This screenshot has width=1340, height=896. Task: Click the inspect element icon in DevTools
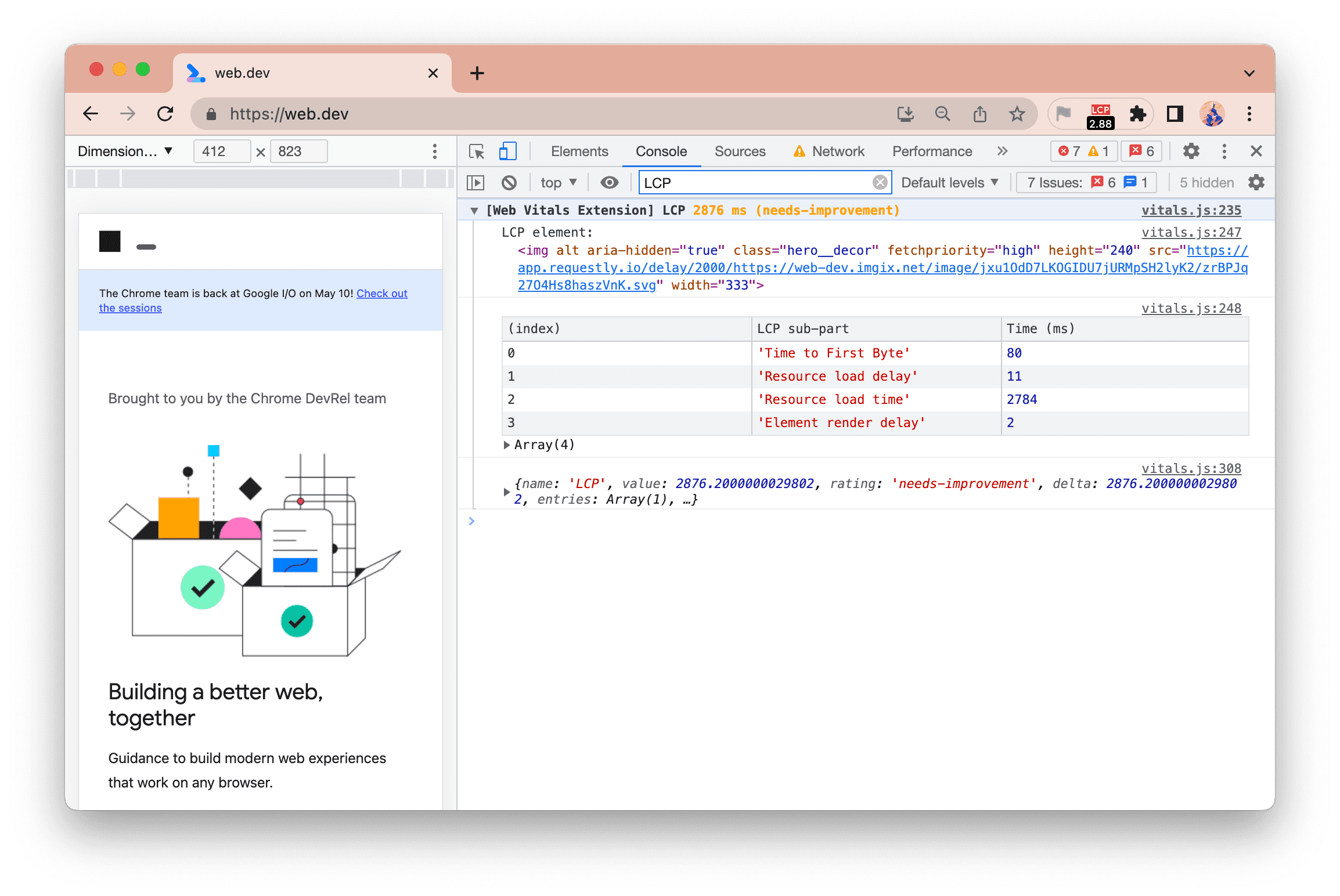[x=477, y=151]
